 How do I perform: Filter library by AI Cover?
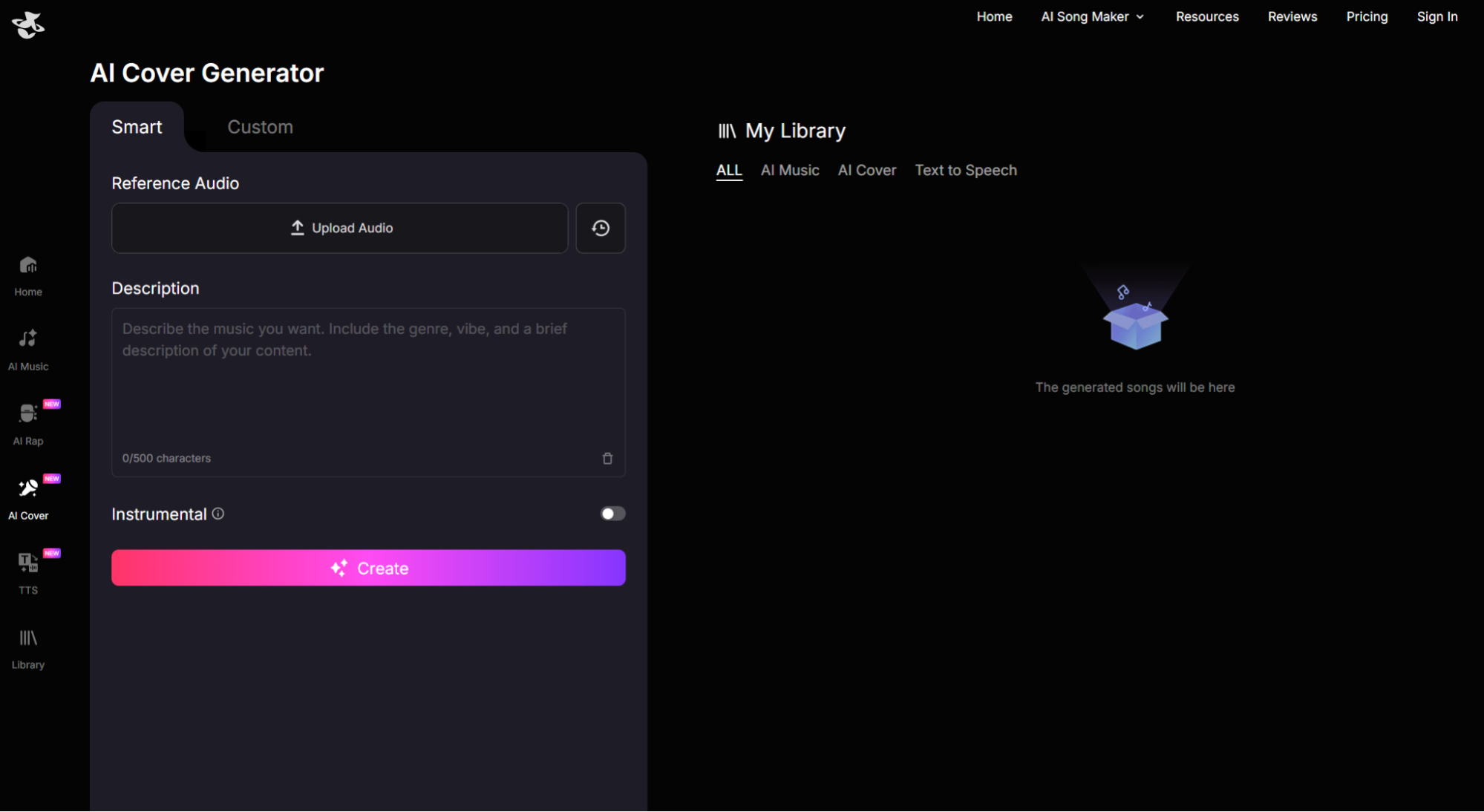866,170
